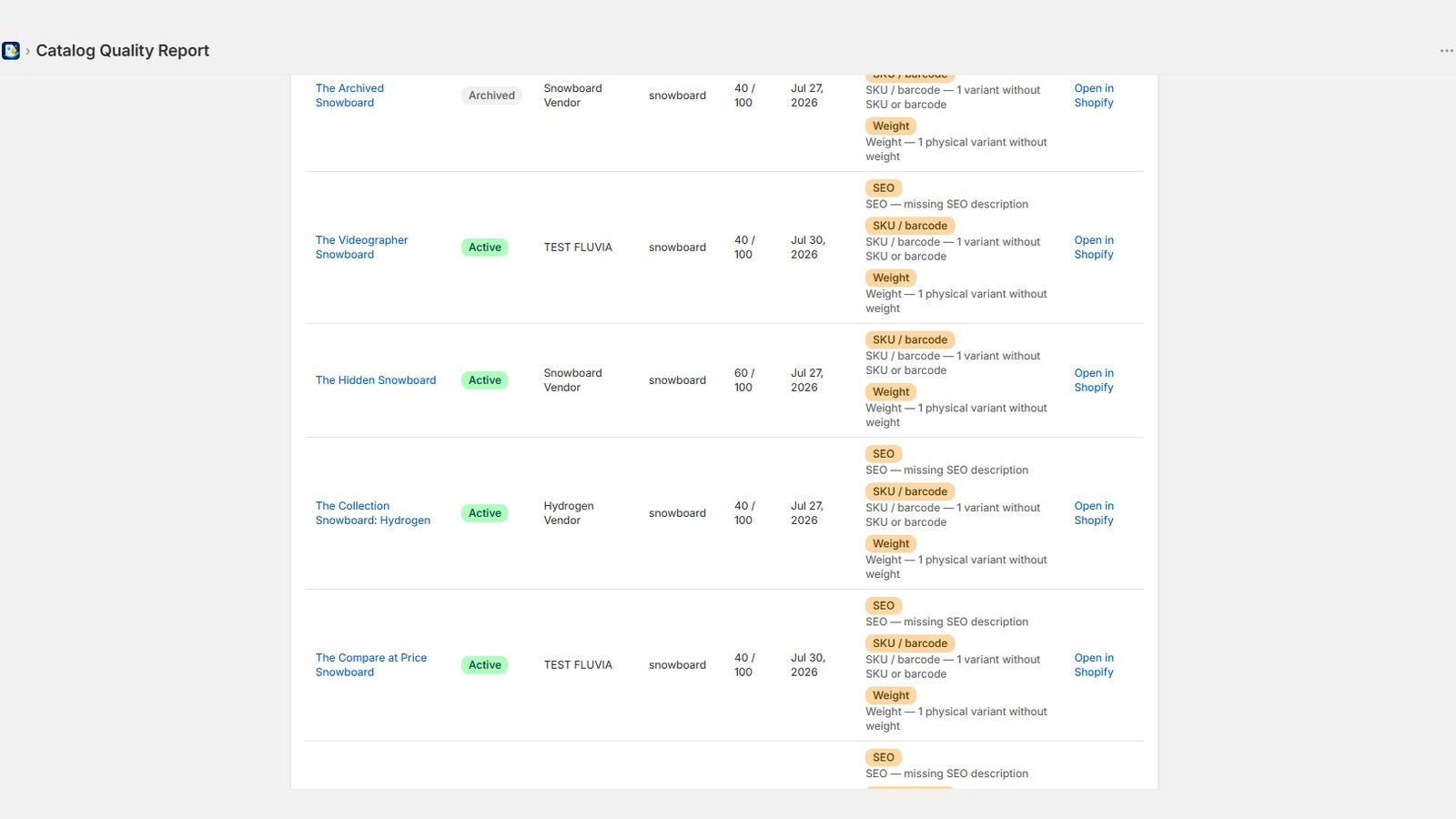1456x819 pixels.
Task: Click Weight tag in Compare at Price Snowboard row
Action: click(891, 696)
